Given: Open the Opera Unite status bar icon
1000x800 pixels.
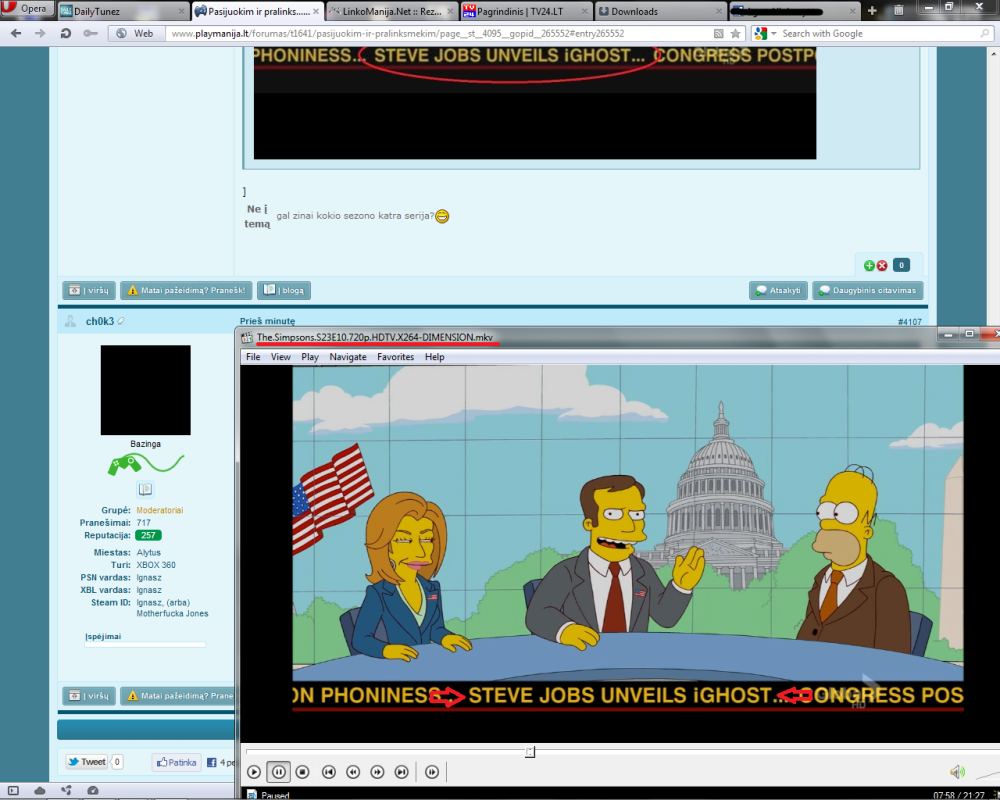Looking at the screenshot, I should click(66, 791).
